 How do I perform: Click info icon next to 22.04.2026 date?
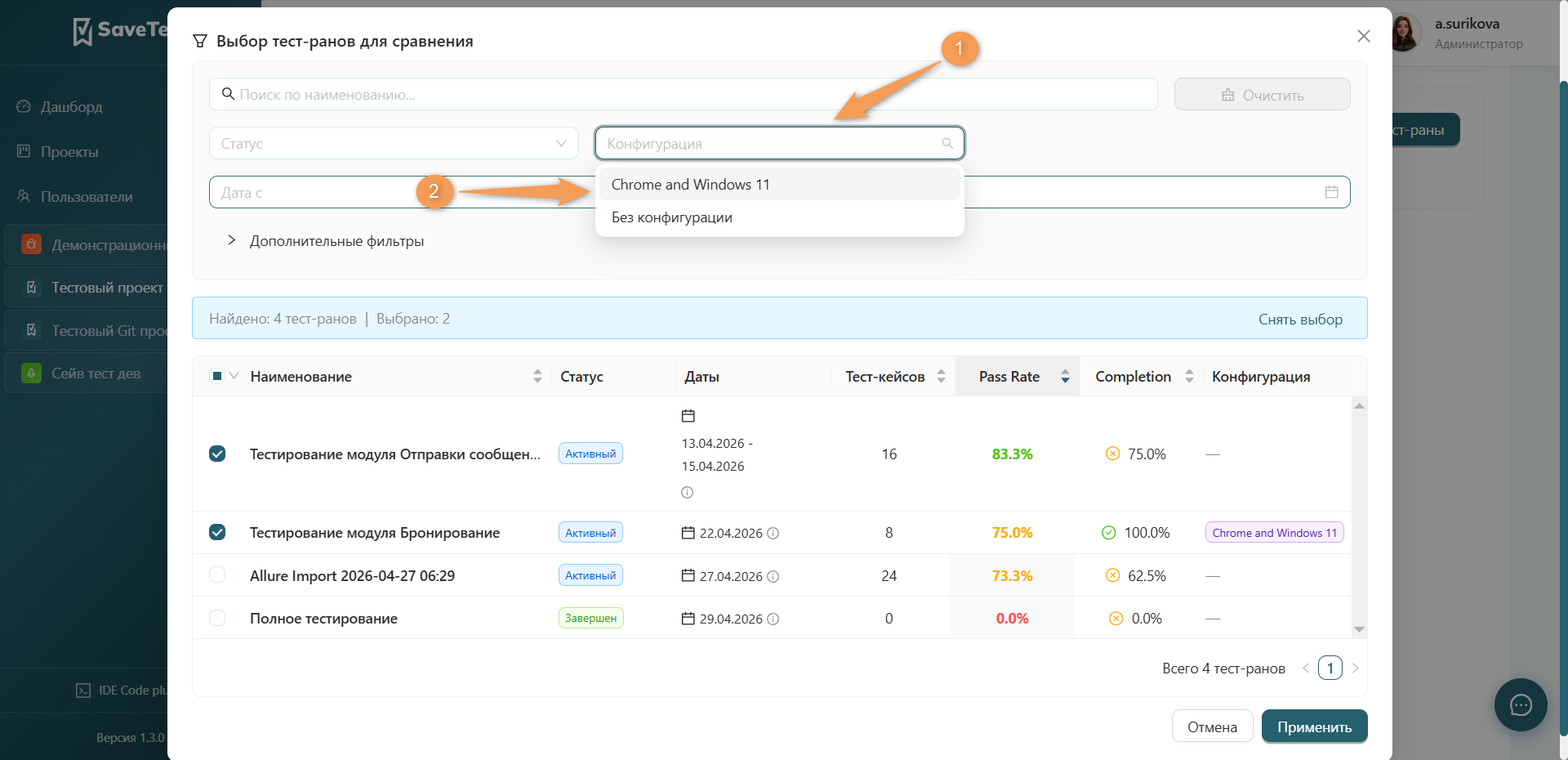773,533
